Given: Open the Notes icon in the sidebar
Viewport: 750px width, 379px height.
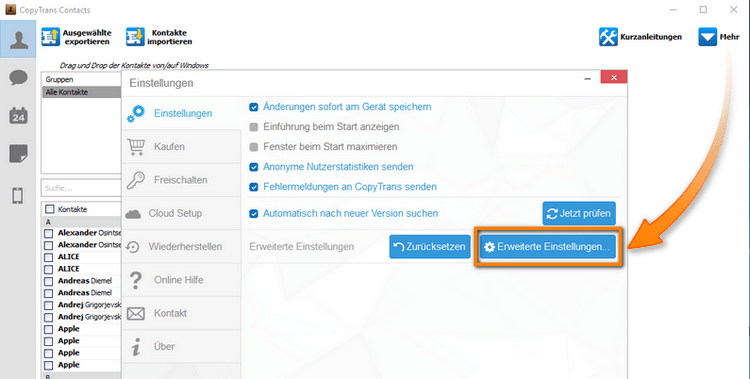Looking at the screenshot, I should tap(18, 154).
